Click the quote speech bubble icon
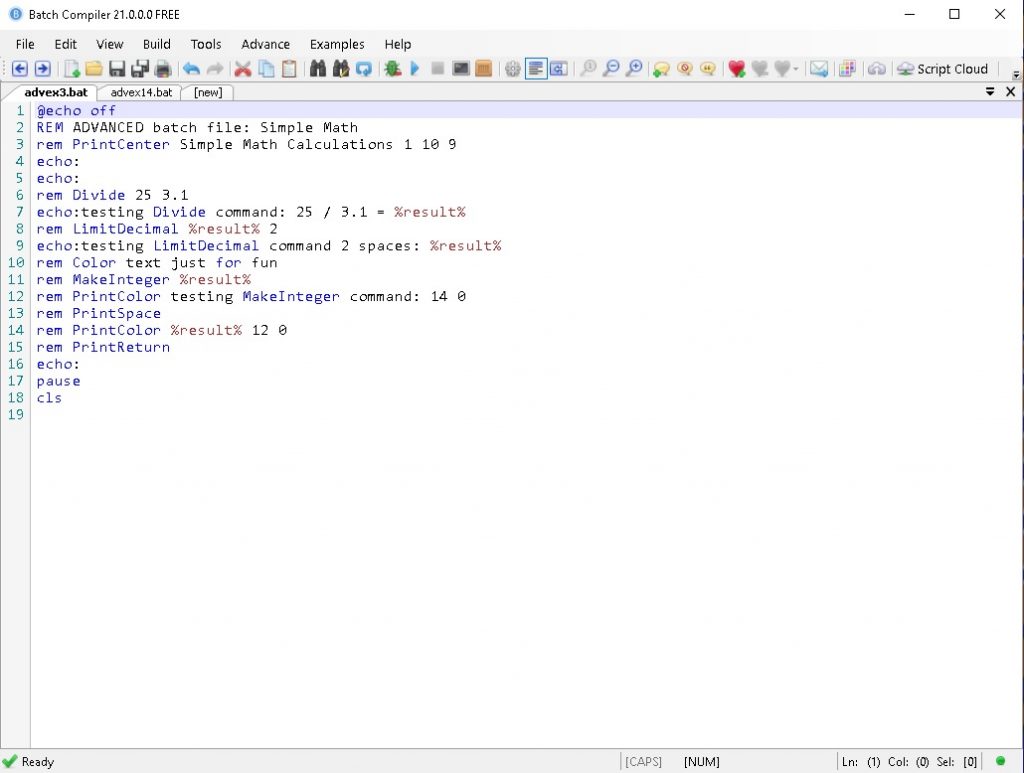This screenshot has width=1024, height=773. (x=708, y=69)
